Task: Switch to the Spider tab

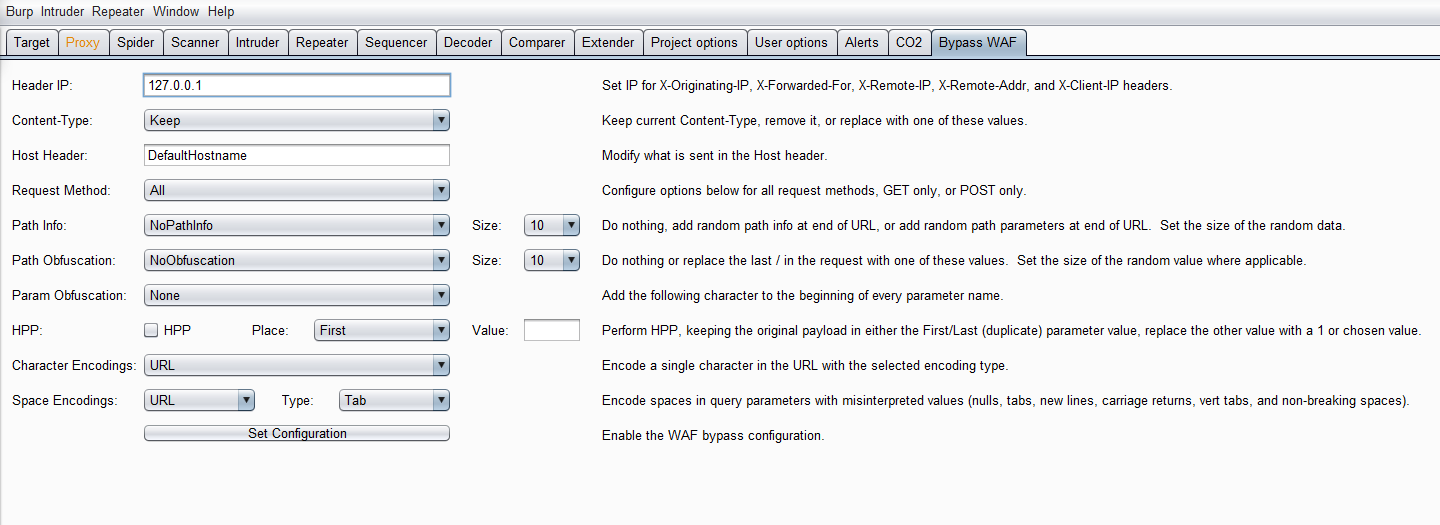Action: click(136, 42)
